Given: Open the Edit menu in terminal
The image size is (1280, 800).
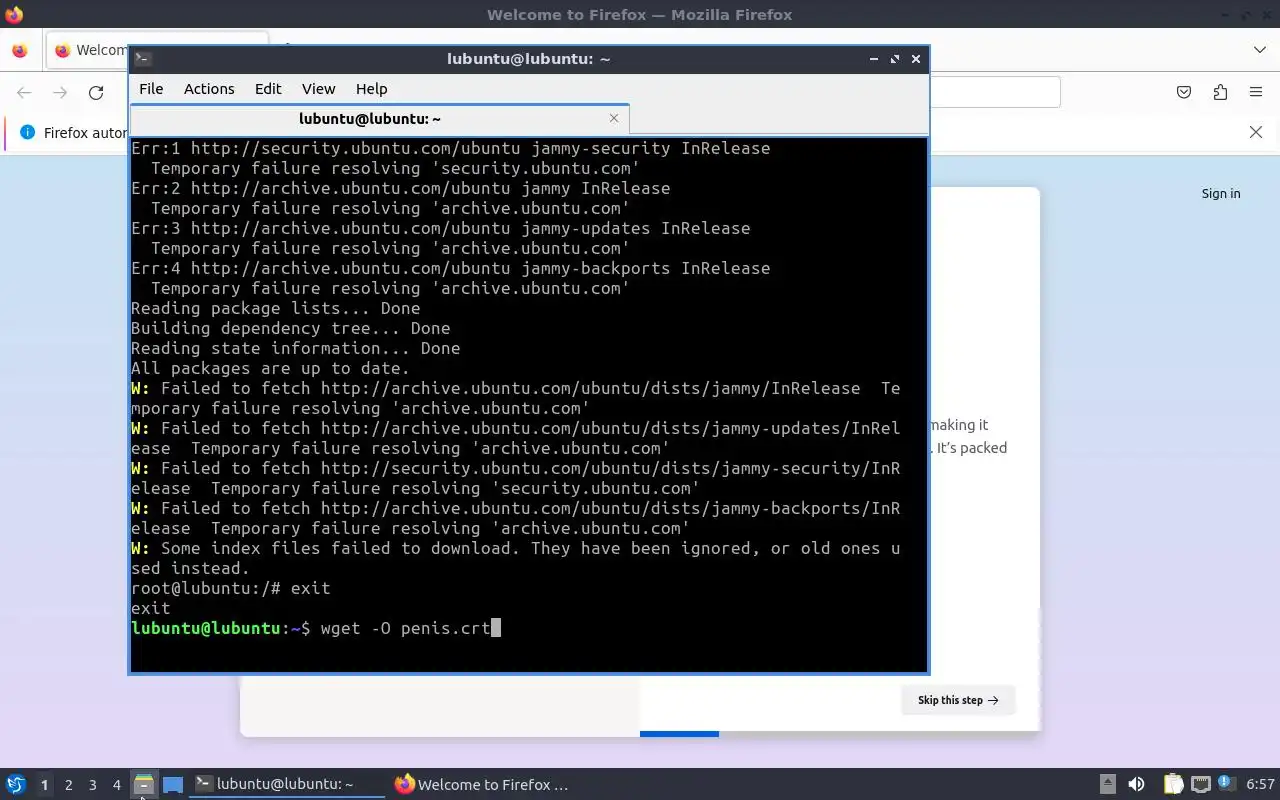Looking at the screenshot, I should [268, 89].
